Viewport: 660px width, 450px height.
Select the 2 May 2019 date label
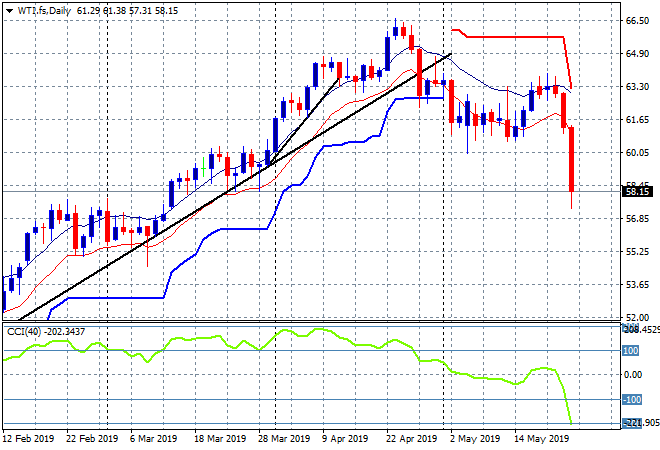(x=475, y=439)
